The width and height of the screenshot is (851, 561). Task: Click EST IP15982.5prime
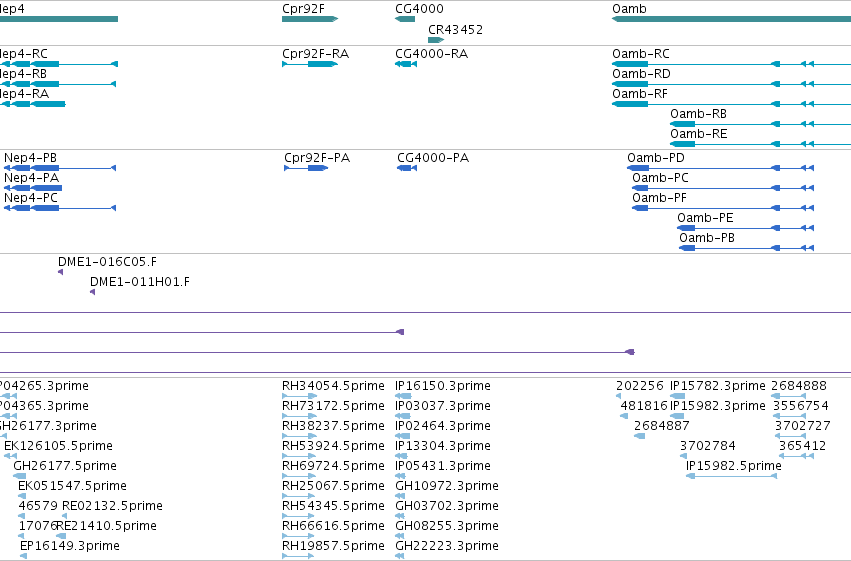point(733,466)
